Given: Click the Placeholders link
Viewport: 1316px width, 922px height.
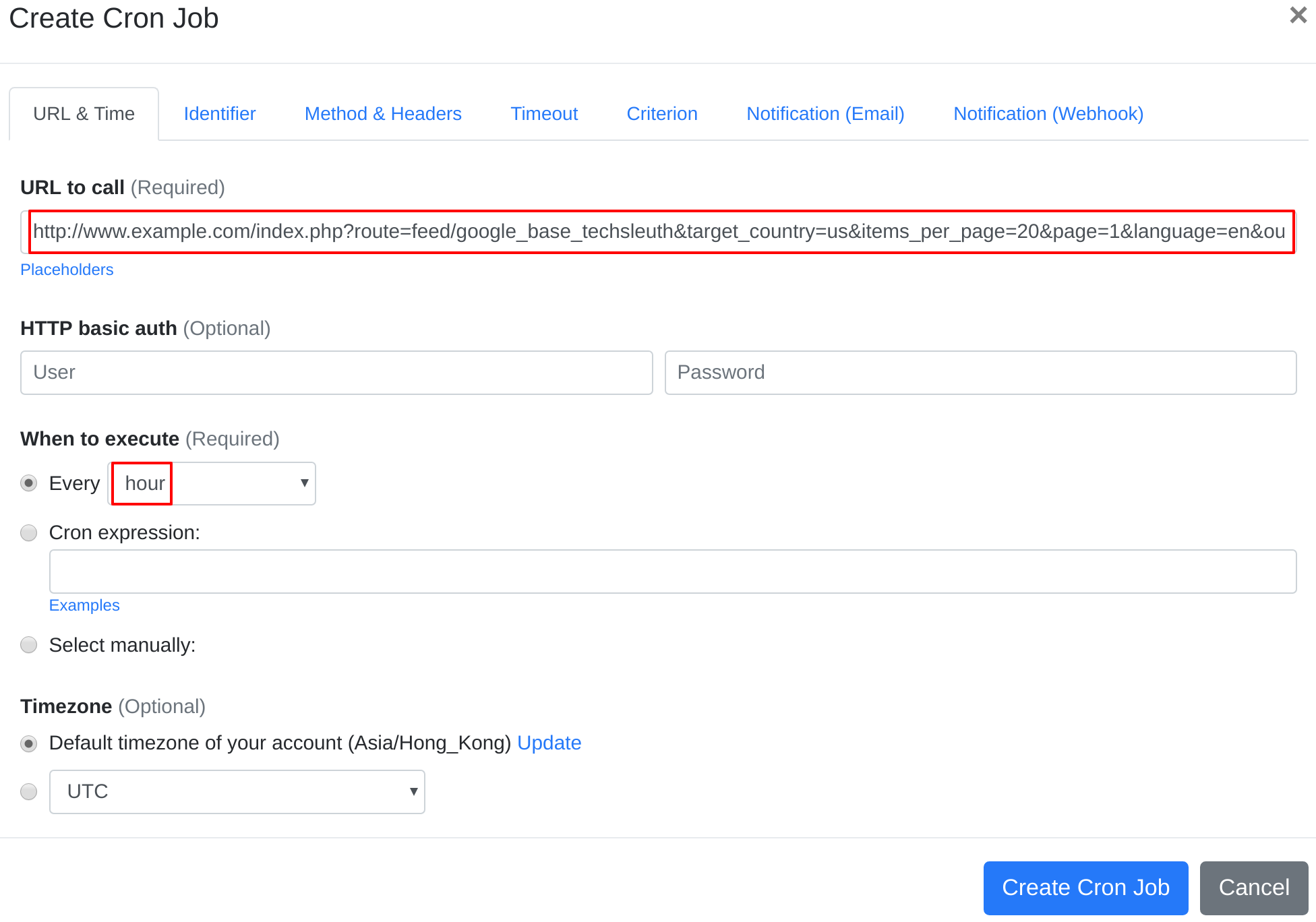Looking at the screenshot, I should (68, 269).
